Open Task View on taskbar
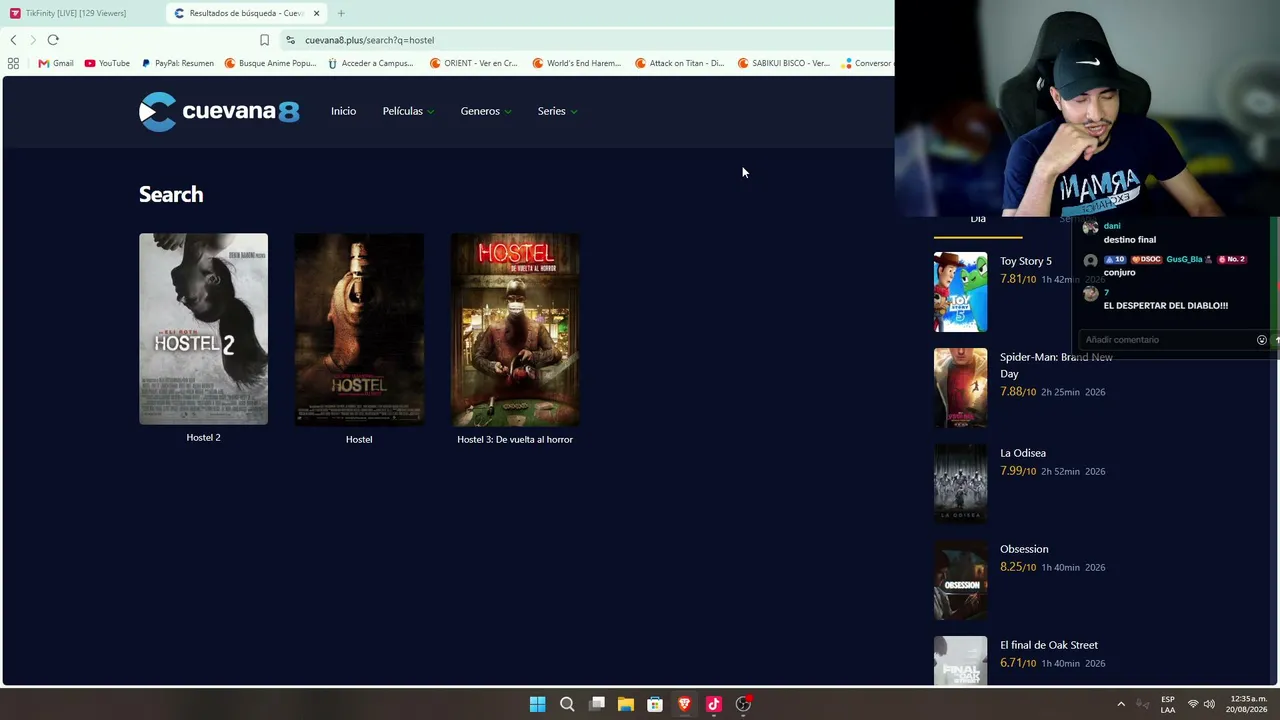The image size is (1280, 720). click(597, 704)
